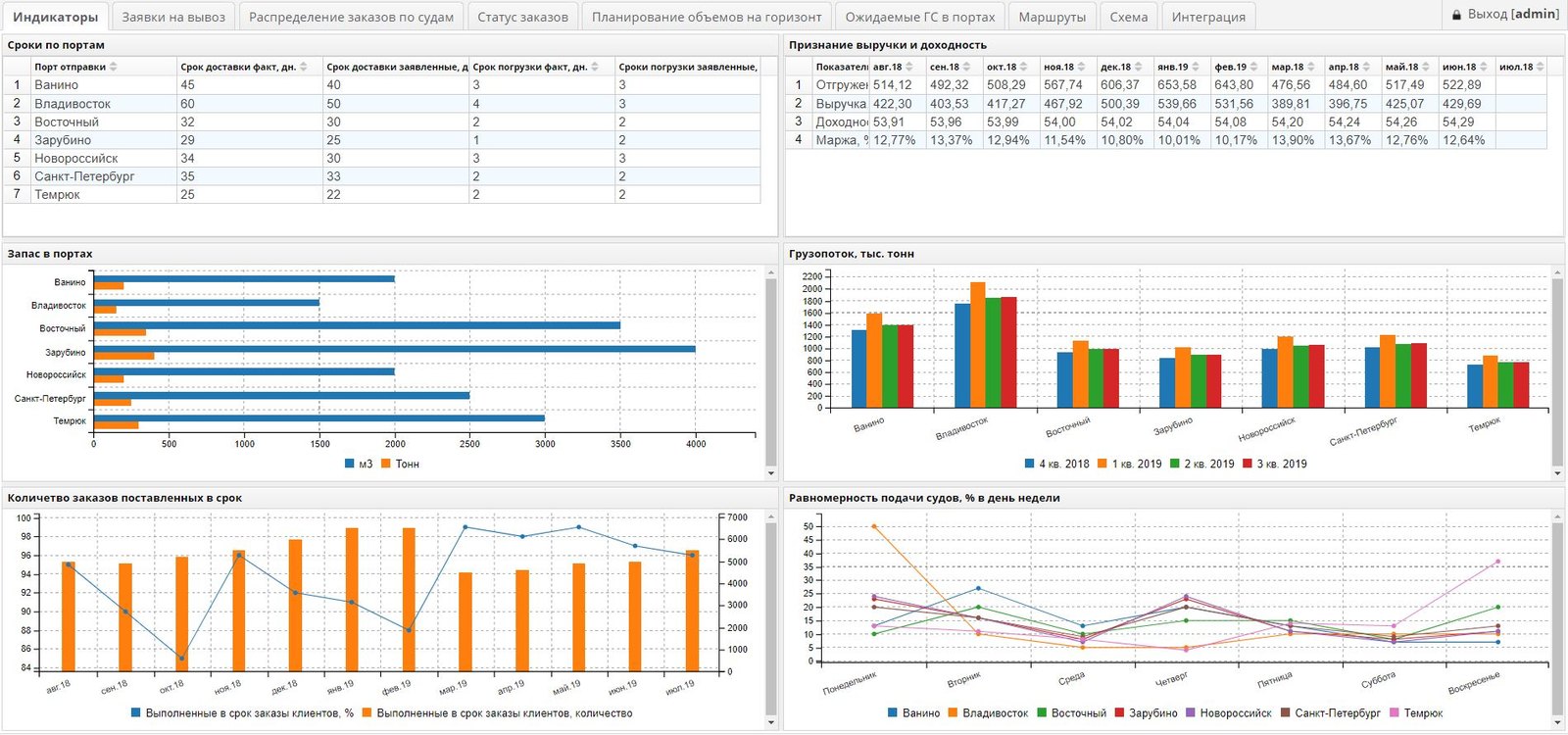Click the Запас в портах panel scrollbar

[770, 372]
